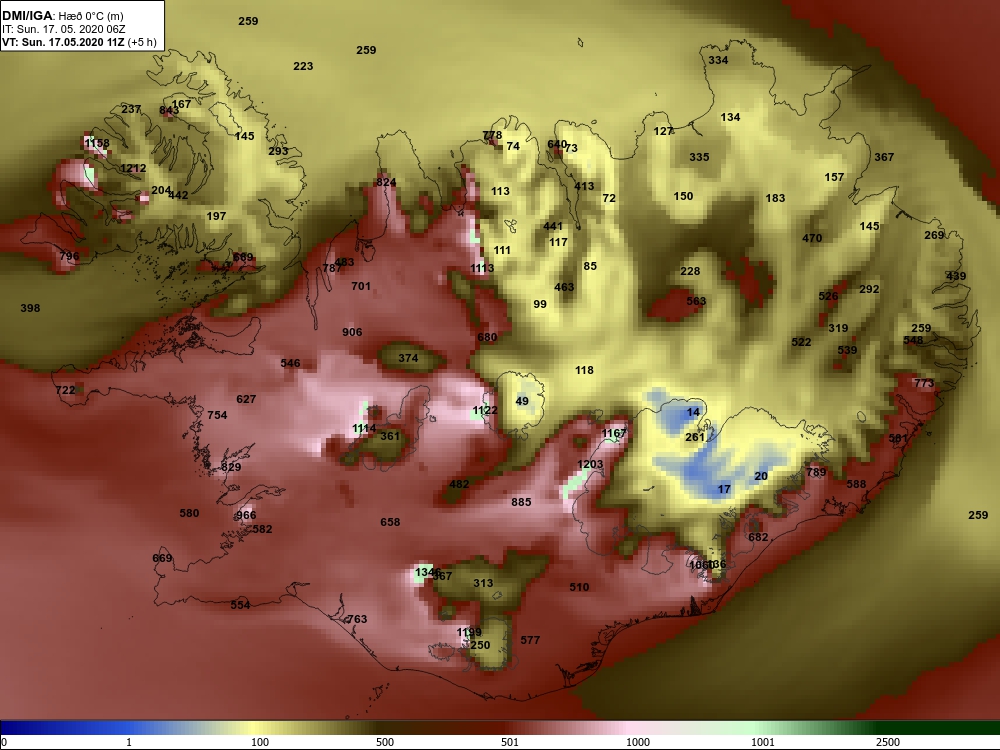Viewport: 1000px width, 750px height.
Task: Click the '228' value in the central highlands
Action: (689, 271)
